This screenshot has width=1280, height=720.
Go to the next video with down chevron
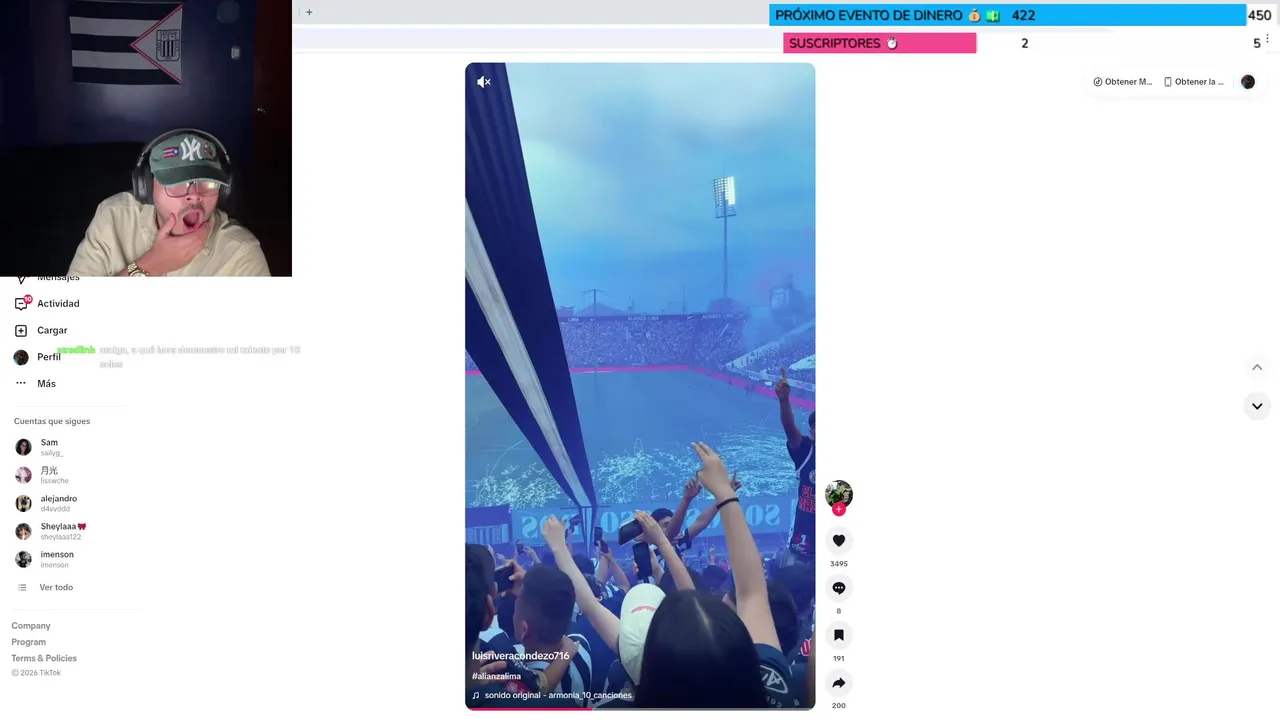[x=1257, y=406]
